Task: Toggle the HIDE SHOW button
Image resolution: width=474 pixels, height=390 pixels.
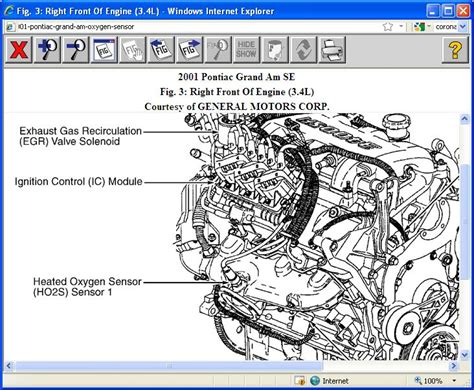Action: pyautogui.click(x=246, y=50)
